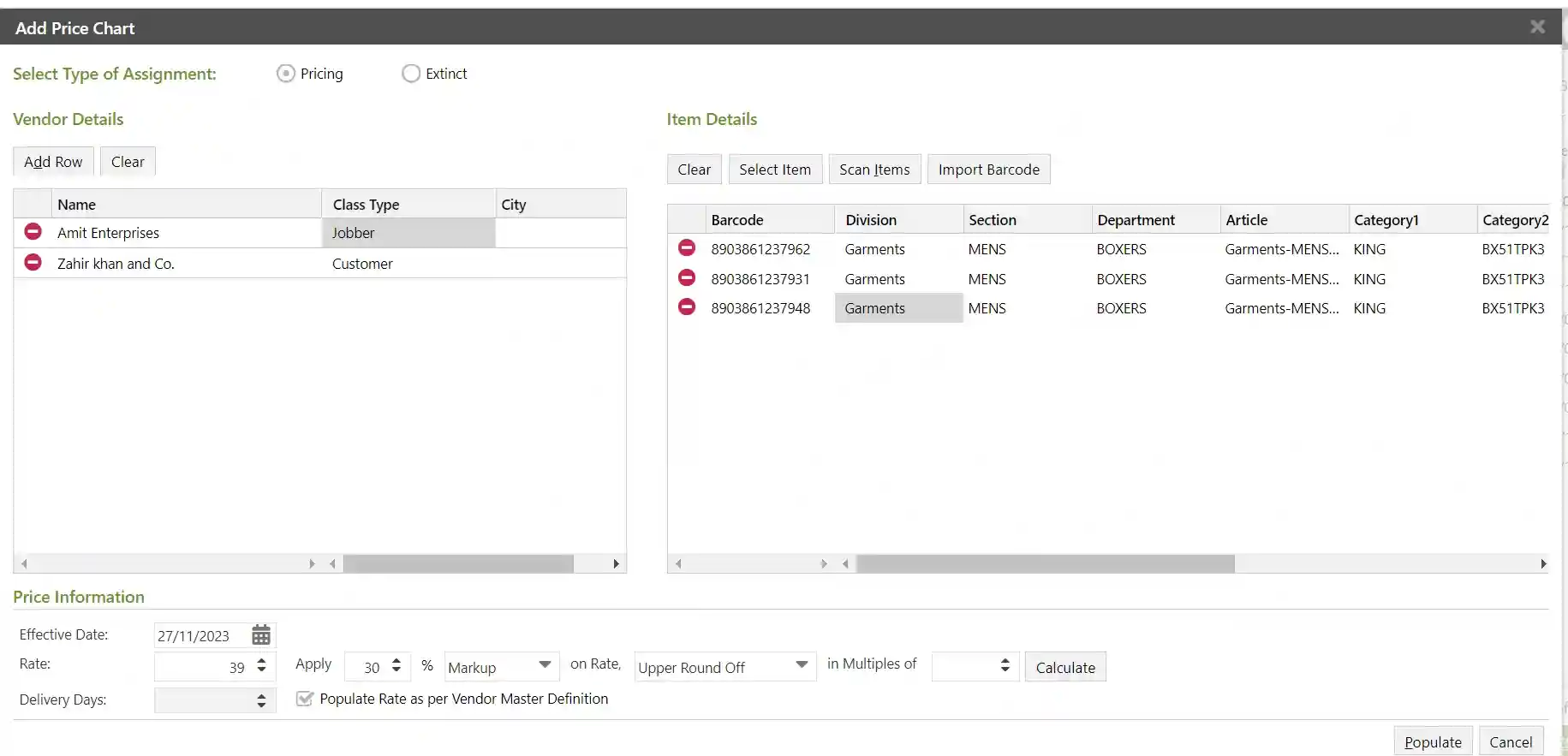Click the highlighted Garments cell in third item row
This screenshot has width=1568, height=756.
[899, 308]
